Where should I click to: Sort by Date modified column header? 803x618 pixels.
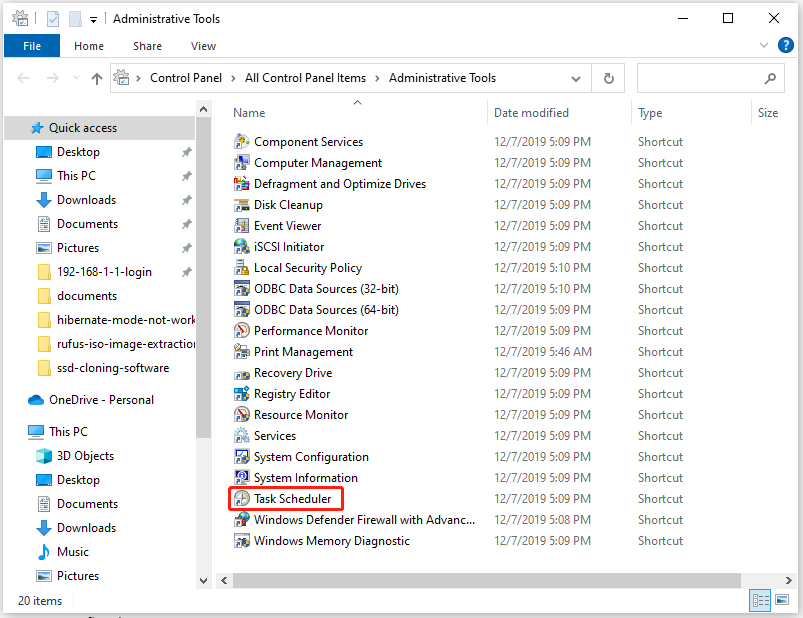(531, 113)
